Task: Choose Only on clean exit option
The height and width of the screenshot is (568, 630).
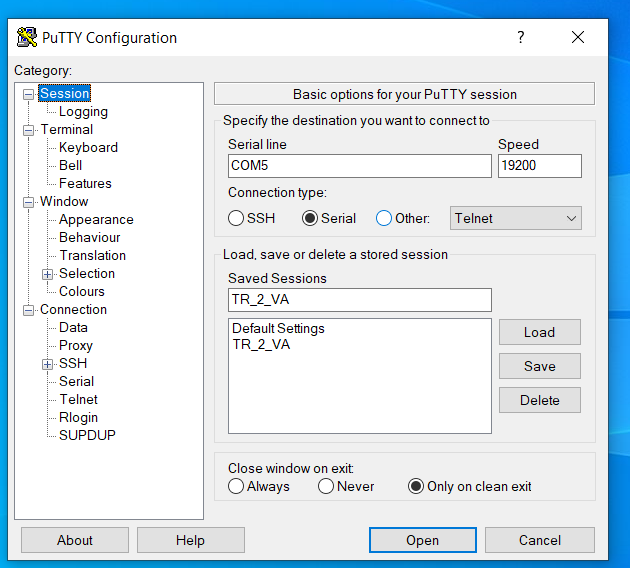Action: point(416,486)
